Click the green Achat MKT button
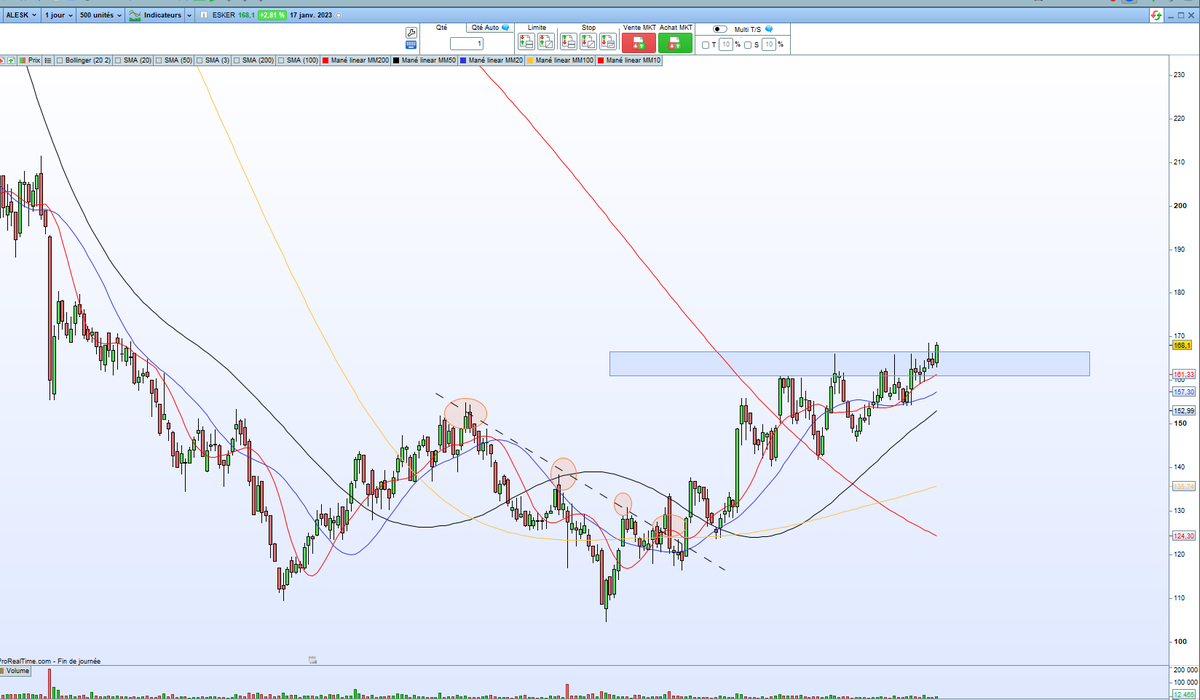 click(675, 43)
